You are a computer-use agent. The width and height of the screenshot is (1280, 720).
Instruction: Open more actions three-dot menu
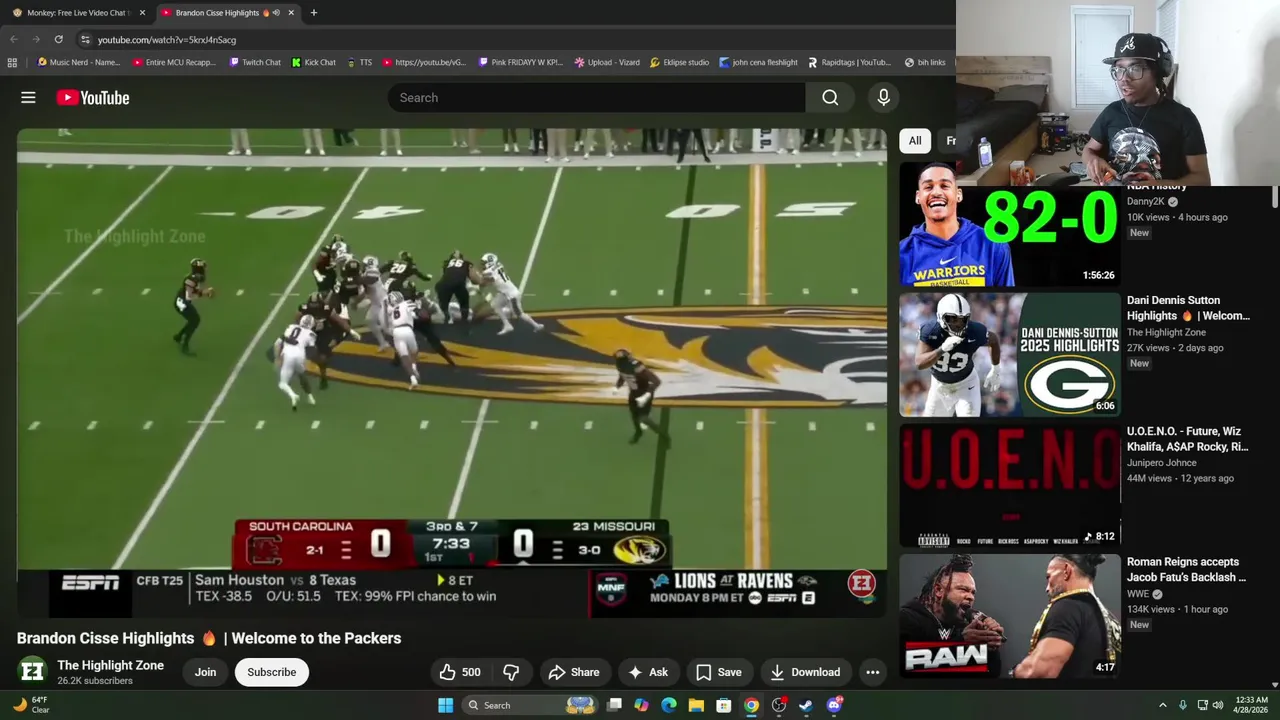(872, 672)
